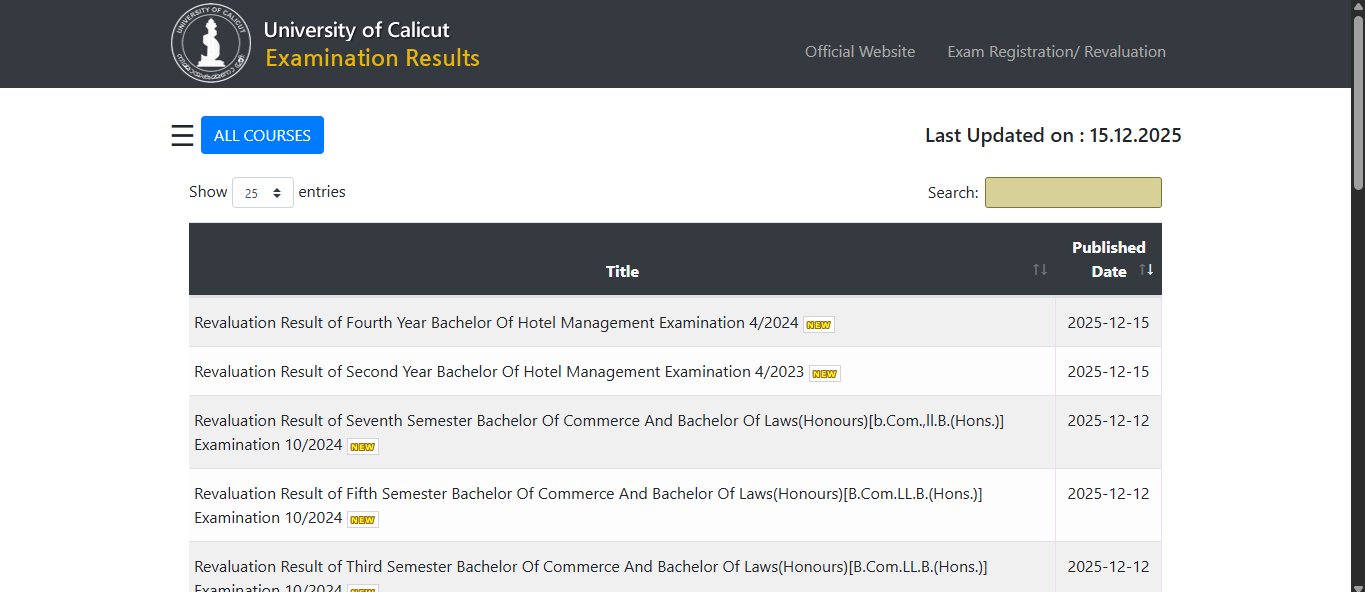Viewport: 1365px width, 592px height.
Task: Sort by Published Date column arrows
Action: coord(1146,270)
